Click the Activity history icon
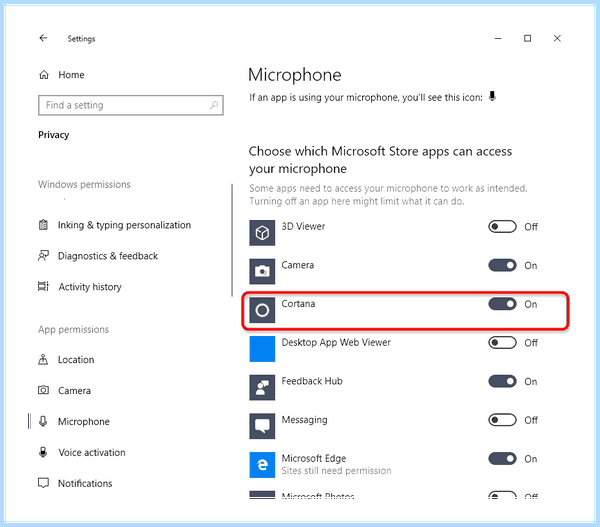 tap(43, 286)
